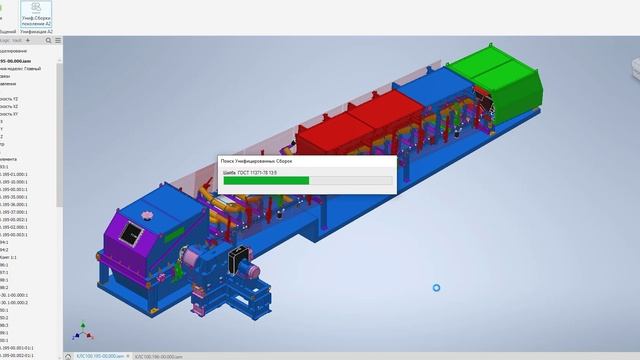
Task: Select the YZ plane in browser tree
Action: [x=9, y=99]
